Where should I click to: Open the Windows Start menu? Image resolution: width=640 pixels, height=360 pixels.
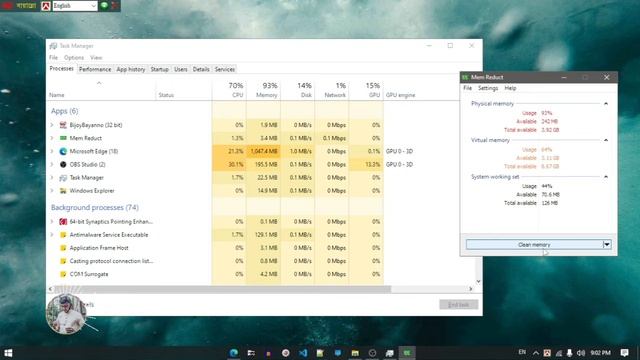pos(8,353)
